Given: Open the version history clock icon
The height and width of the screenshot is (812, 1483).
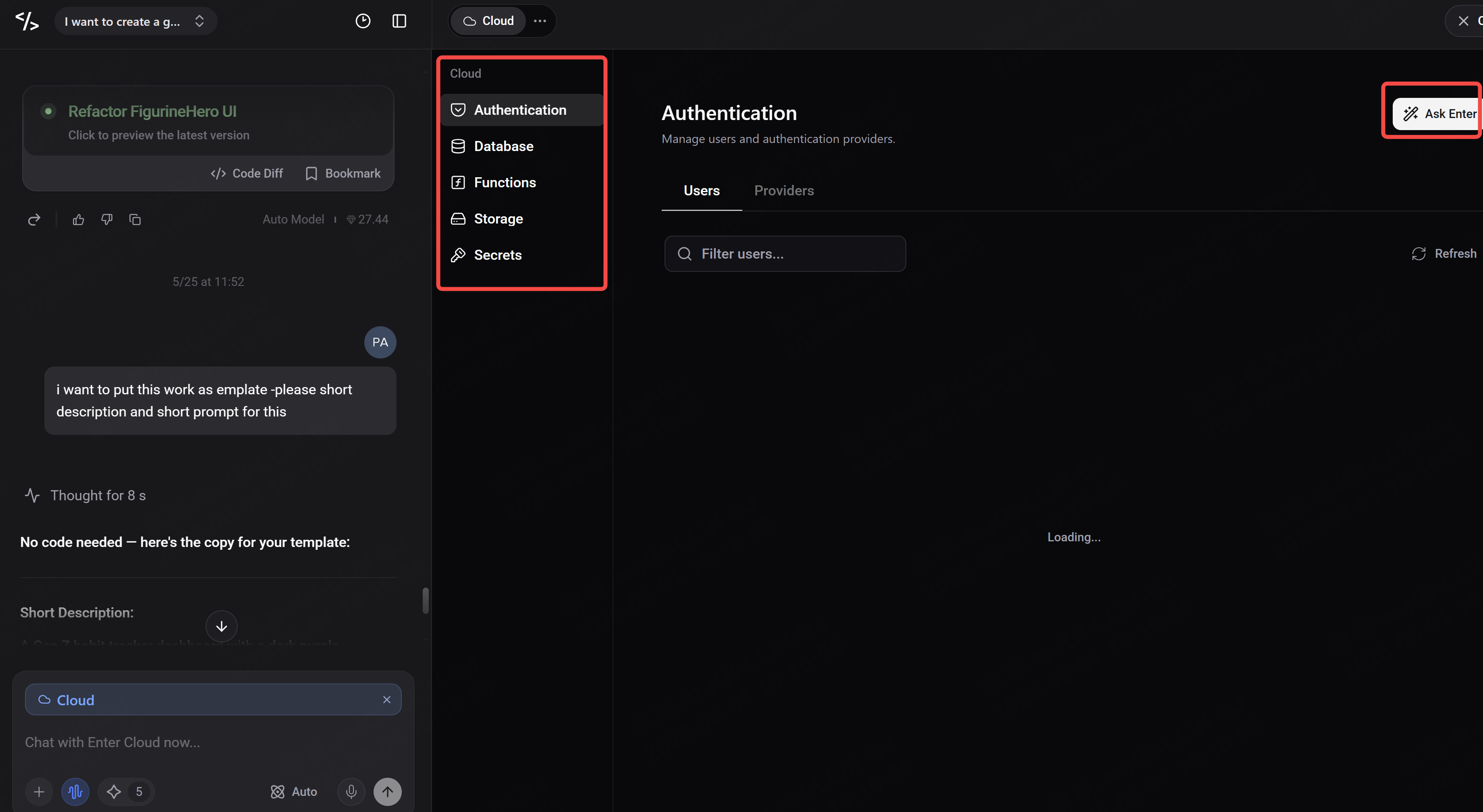Looking at the screenshot, I should (363, 21).
